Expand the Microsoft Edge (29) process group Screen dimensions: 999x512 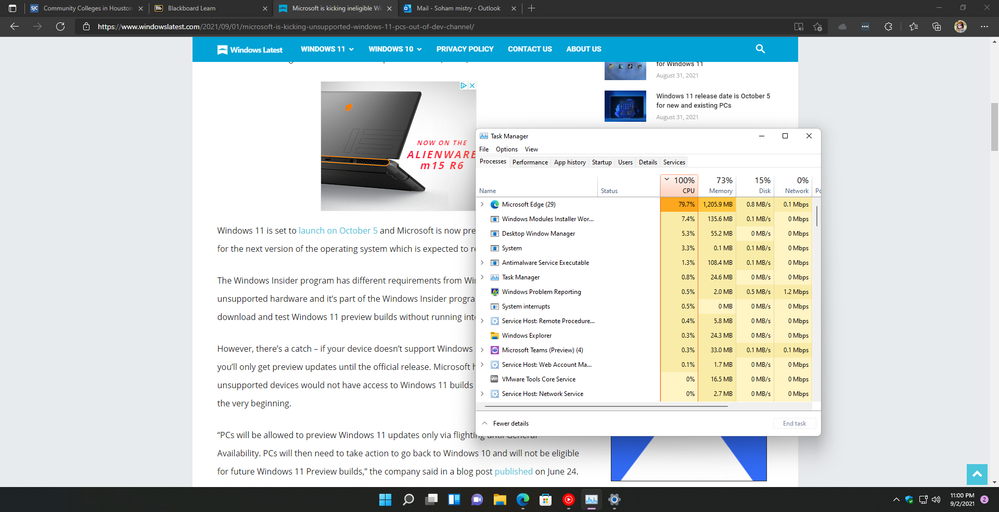pyautogui.click(x=482, y=204)
